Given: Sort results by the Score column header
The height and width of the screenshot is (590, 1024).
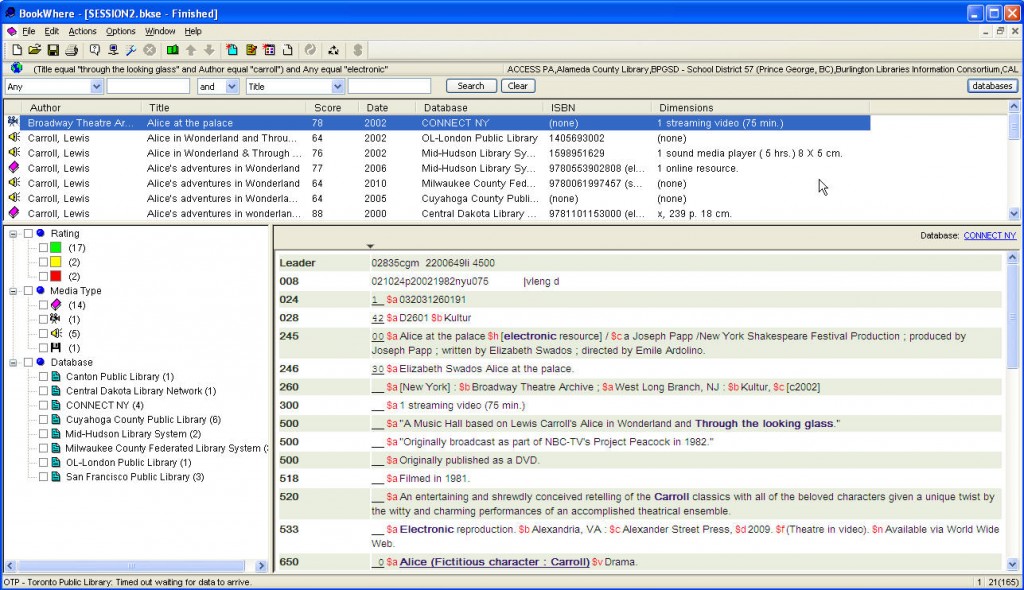Looking at the screenshot, I should click(x=332, y=108).
